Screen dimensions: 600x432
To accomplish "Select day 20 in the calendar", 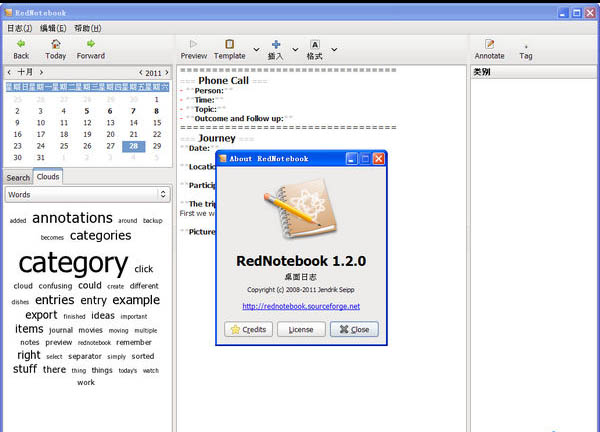I will point(110,134).
